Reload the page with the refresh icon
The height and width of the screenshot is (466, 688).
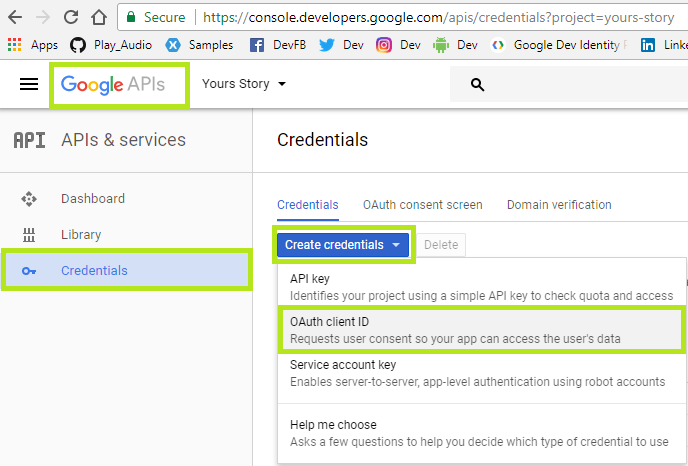(x=71, y=17)
